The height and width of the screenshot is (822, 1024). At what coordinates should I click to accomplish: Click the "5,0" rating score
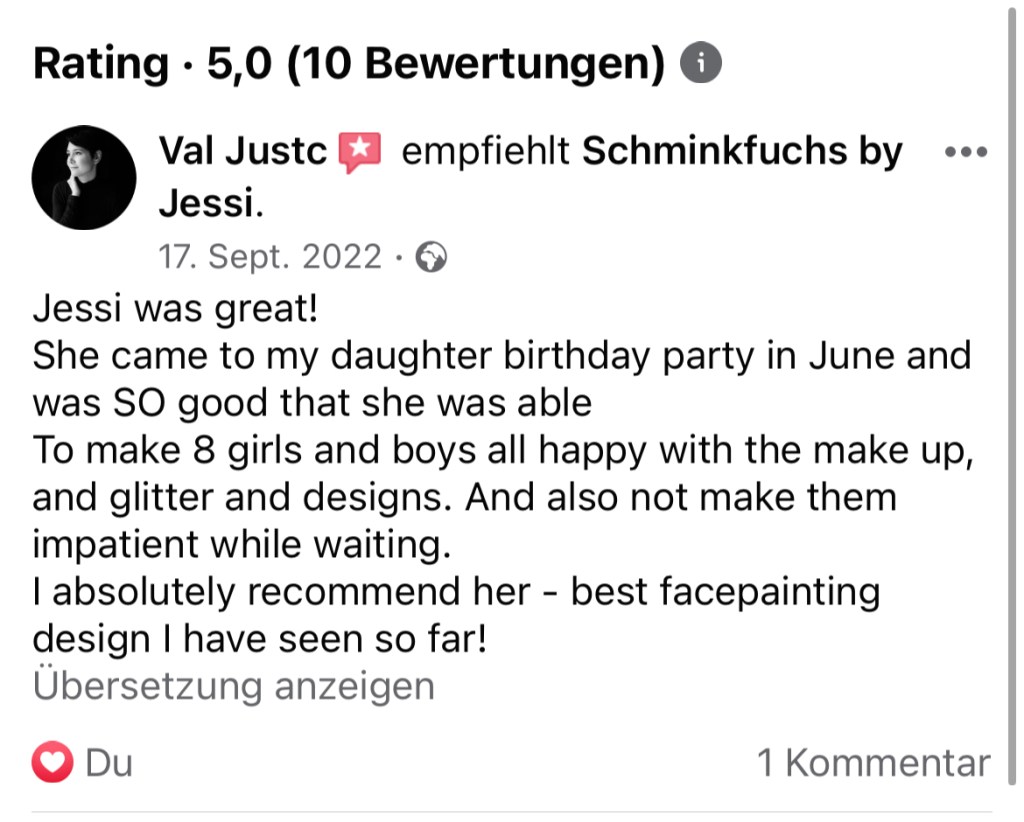point(237,65)
